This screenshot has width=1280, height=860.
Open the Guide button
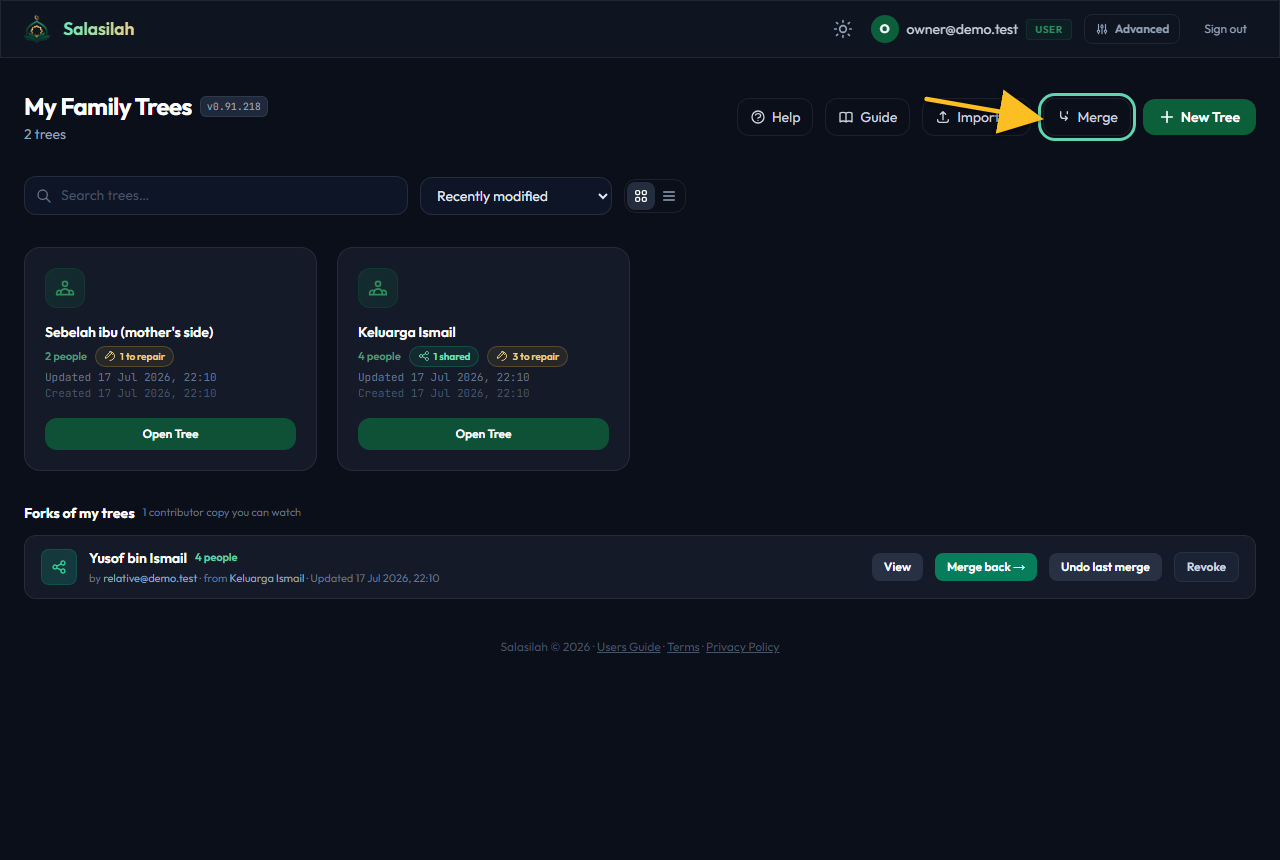click(x=867, y=117)
